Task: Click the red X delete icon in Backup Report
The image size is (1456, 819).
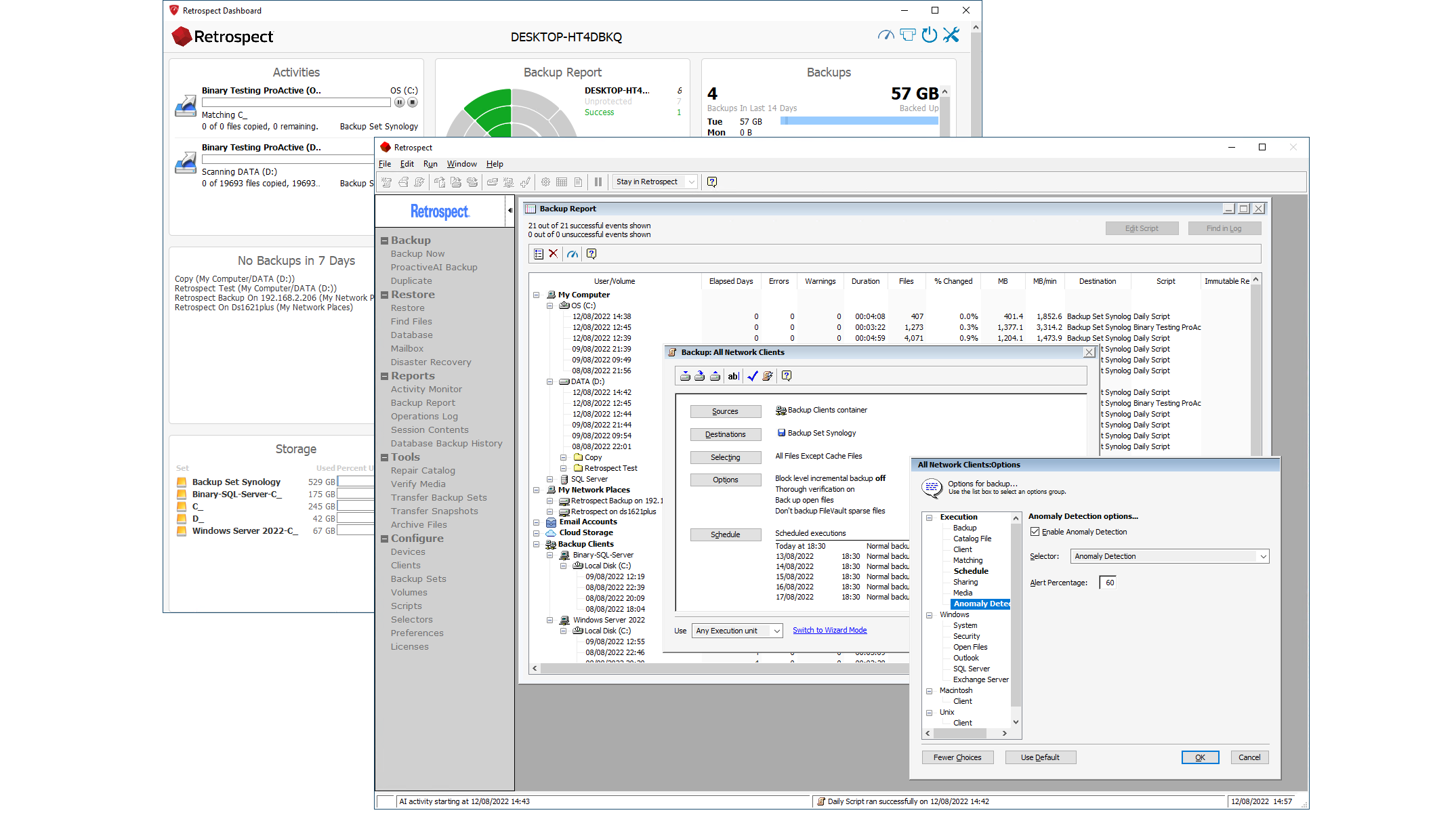Action: (554, 254)
